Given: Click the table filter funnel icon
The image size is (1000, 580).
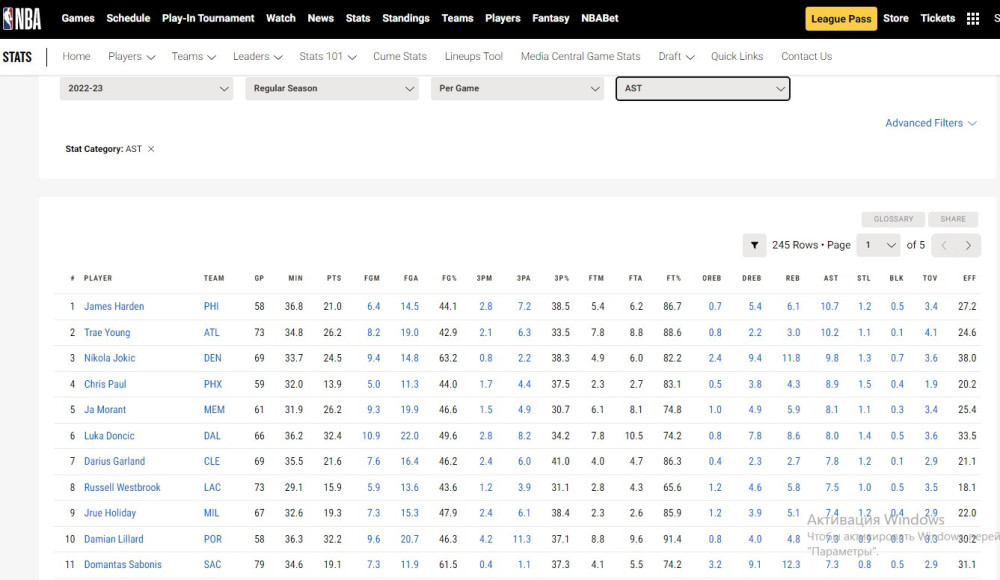Looking at the screenshot, I should (x=754, y=245).
